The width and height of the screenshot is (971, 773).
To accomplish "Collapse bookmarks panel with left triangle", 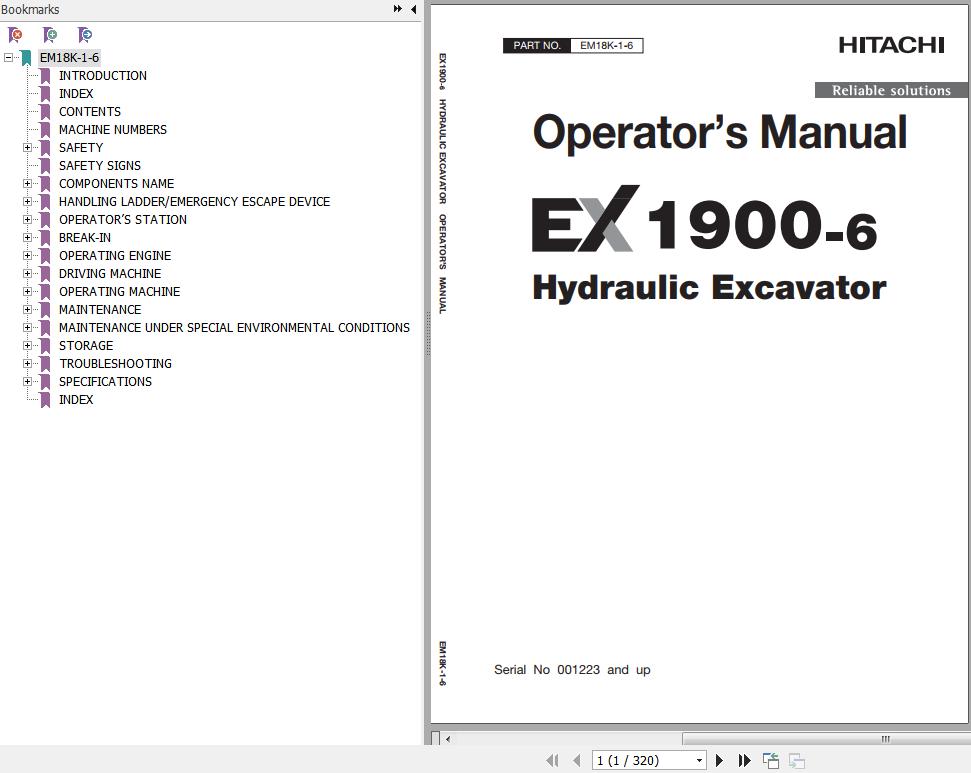I will coord(413,9).
